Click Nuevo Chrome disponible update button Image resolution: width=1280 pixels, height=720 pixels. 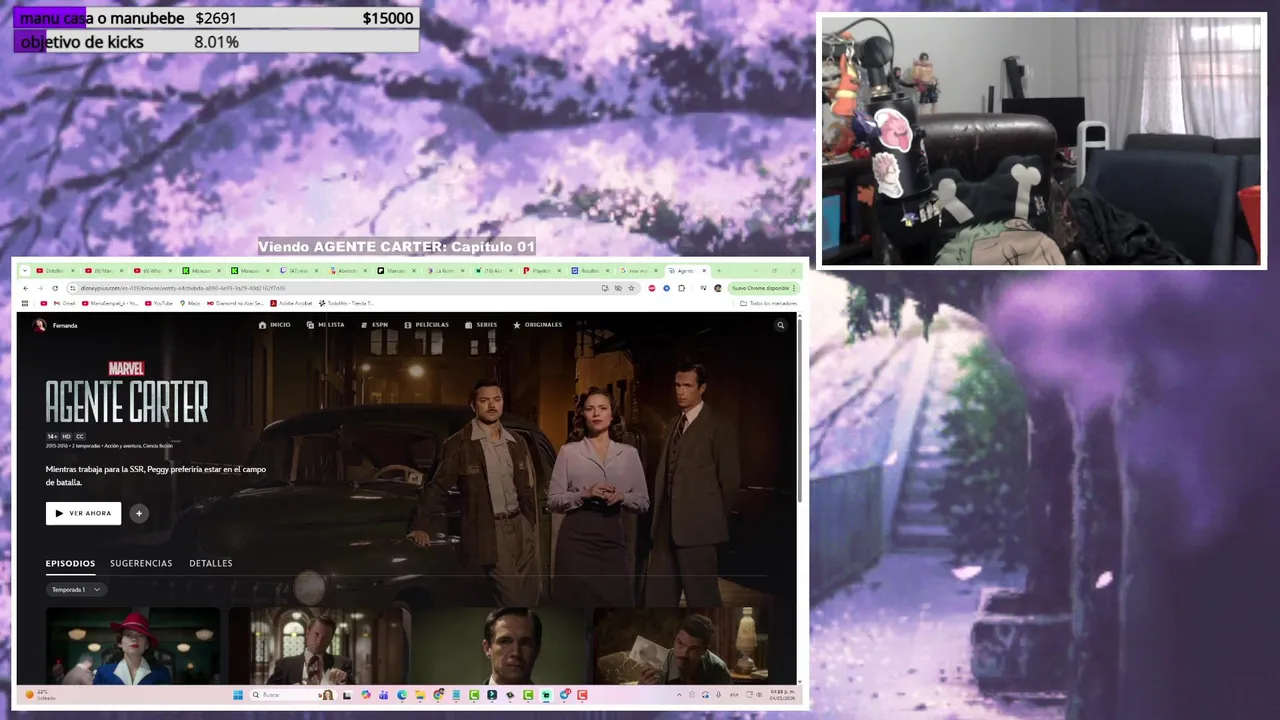tap(764, 288)
